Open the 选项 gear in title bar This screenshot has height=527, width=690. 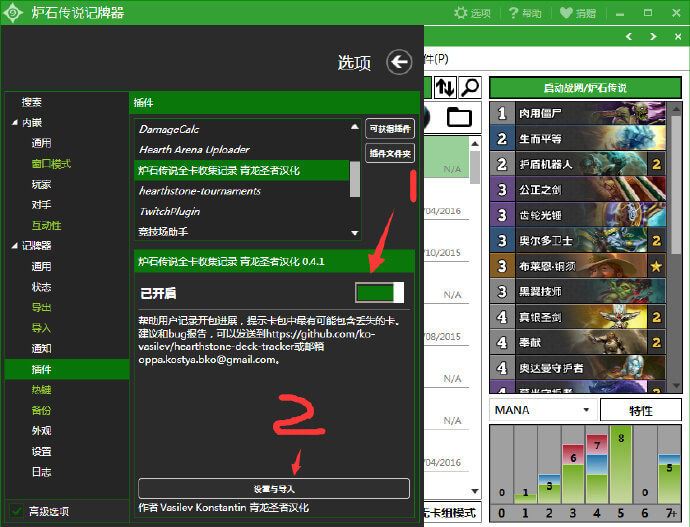[x=472, y=13]
